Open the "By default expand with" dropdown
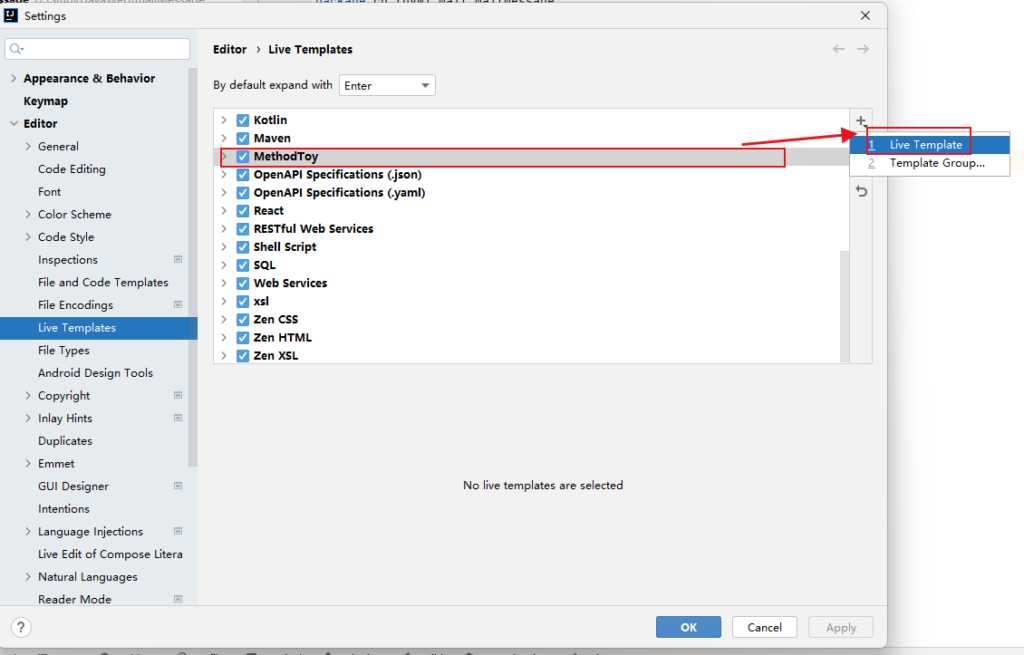1024x655 pixels. click(x=387, y=86)
